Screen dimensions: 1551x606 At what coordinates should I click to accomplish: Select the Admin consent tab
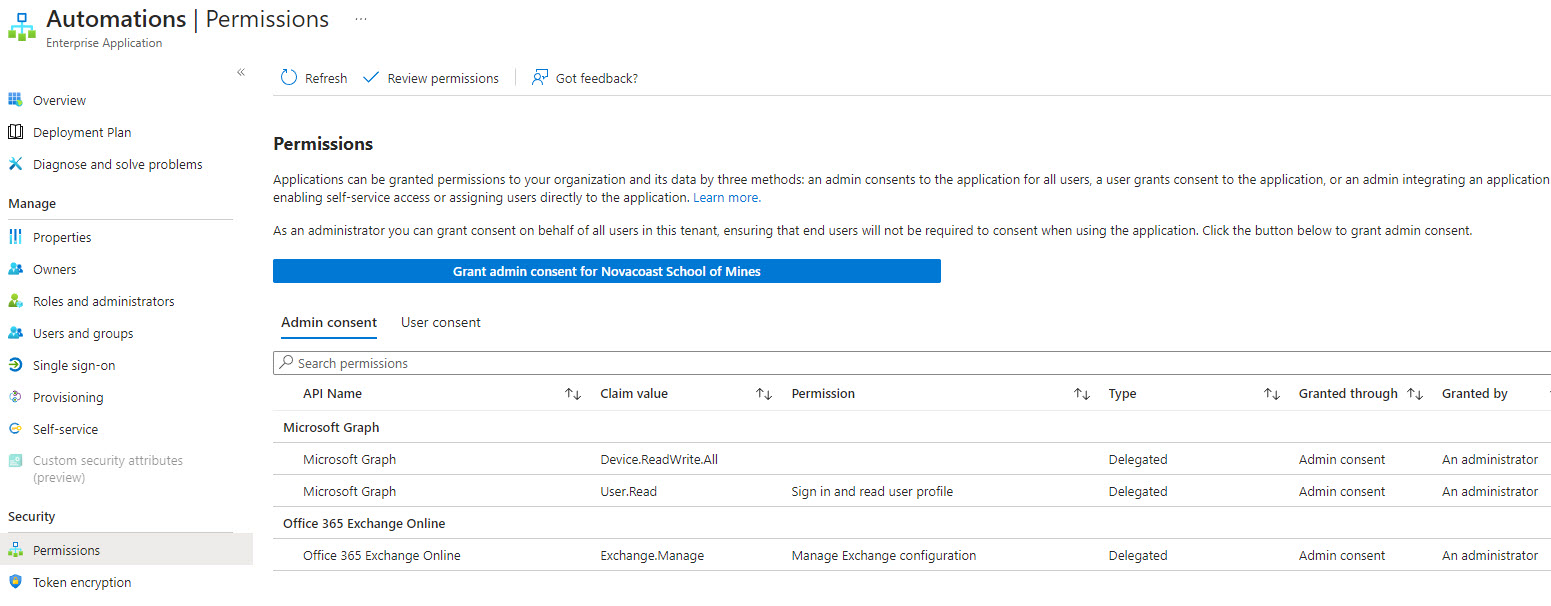tap(329, 322)
